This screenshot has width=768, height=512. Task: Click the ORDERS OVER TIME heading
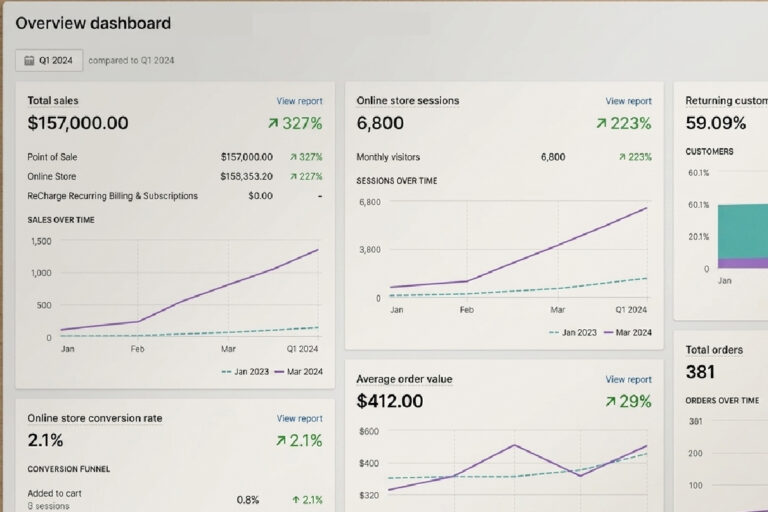pos(722,400)
